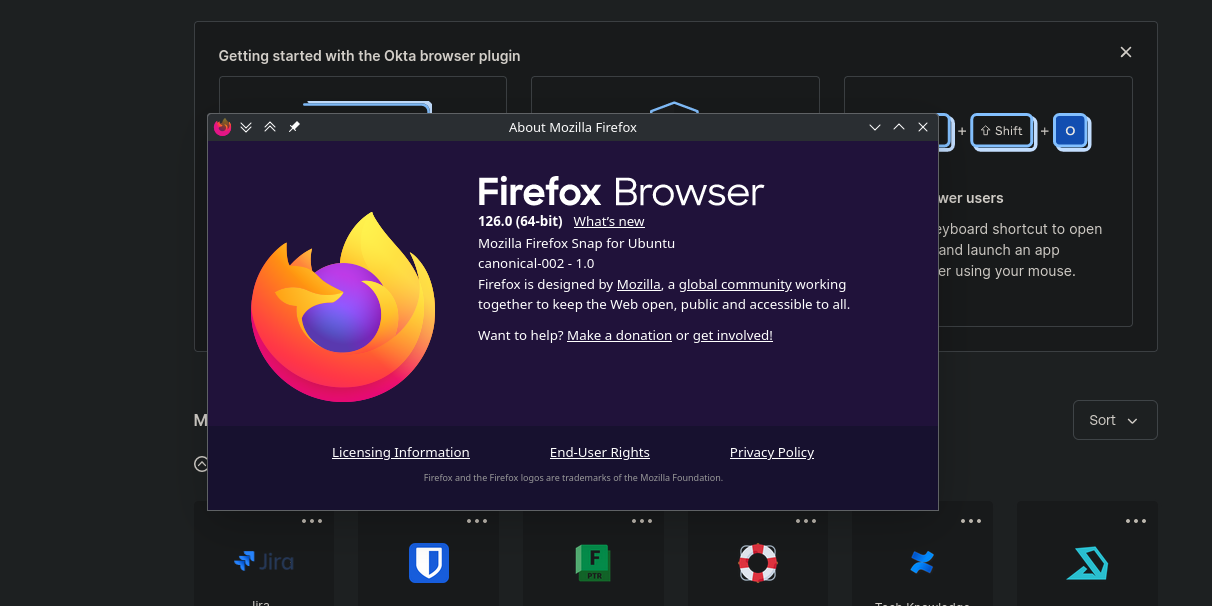Toggle keep-below with the double down arrows

pos(246,127)
